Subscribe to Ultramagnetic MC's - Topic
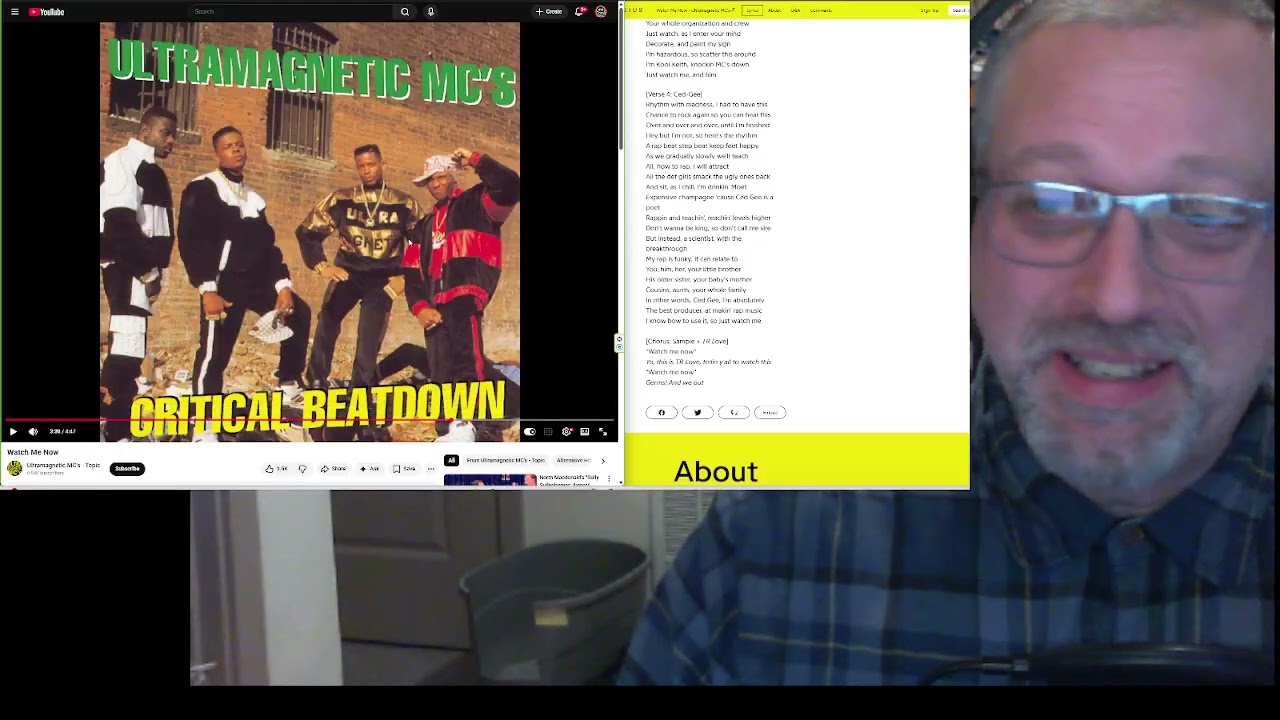 coord(127,468)
